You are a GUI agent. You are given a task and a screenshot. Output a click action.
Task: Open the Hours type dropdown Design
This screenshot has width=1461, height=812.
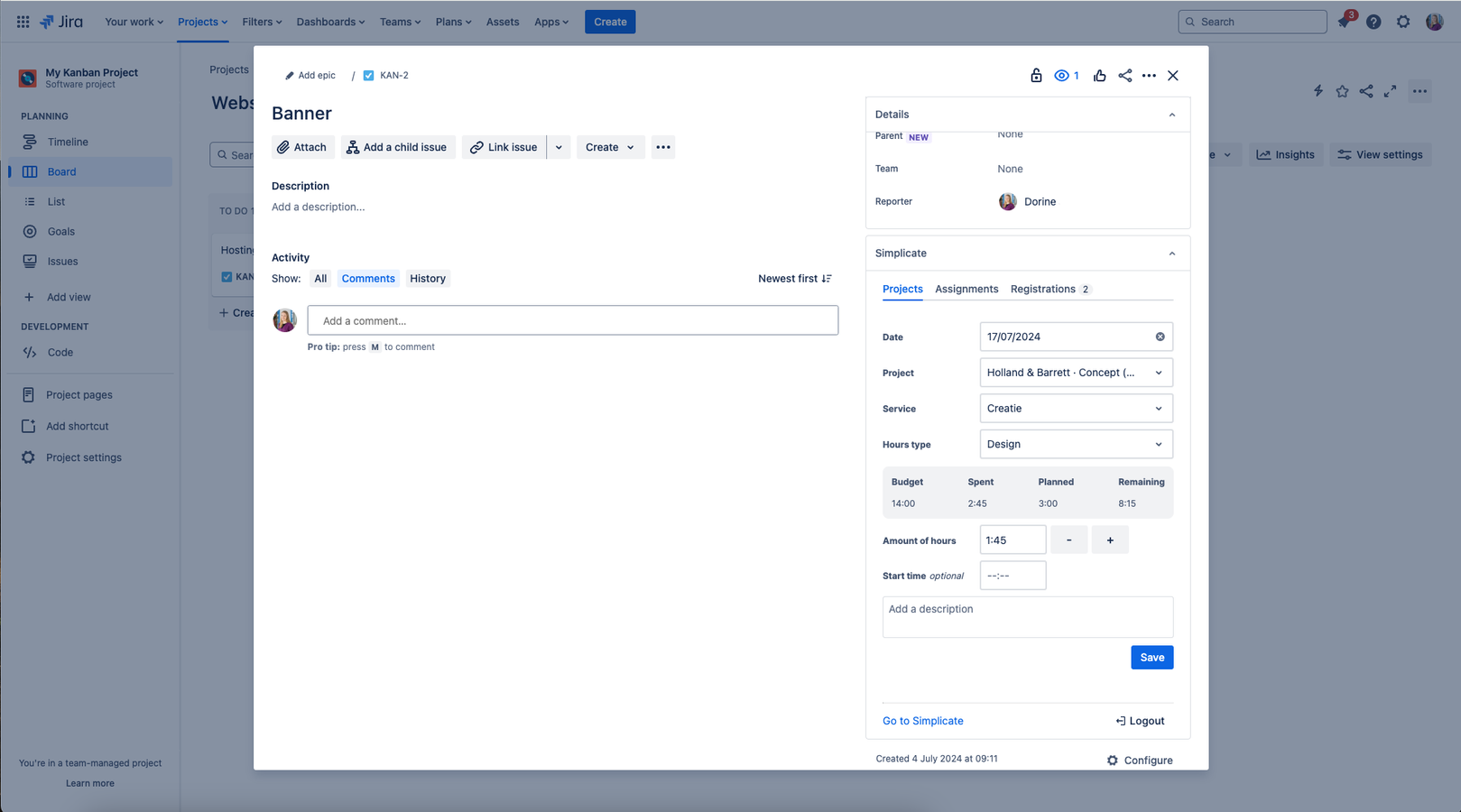click(x=1077, y=444)
